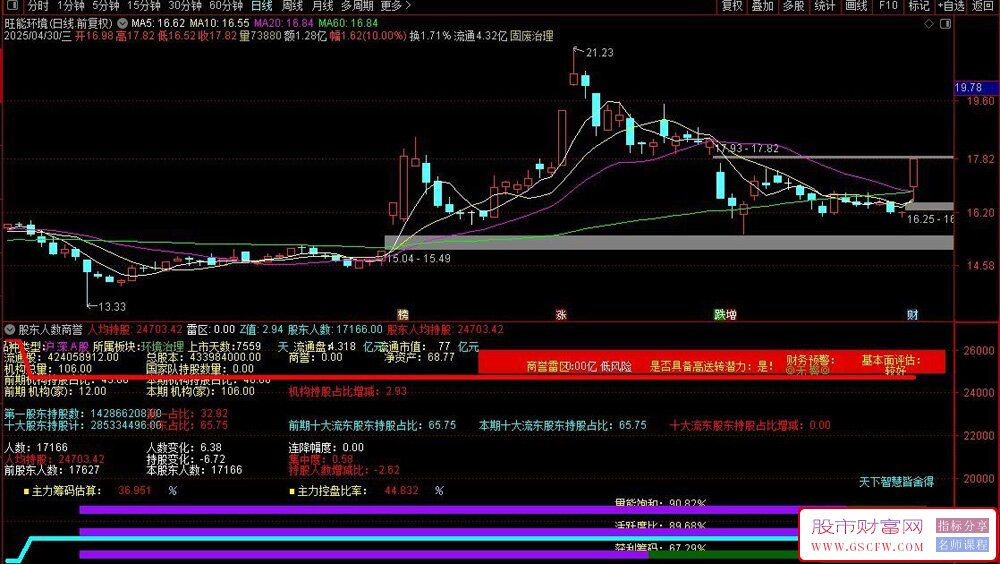The height and width of the screenshot is (564, 1000).
Task: Click the 固废治理 sector label
Action: tap(532, 36)
